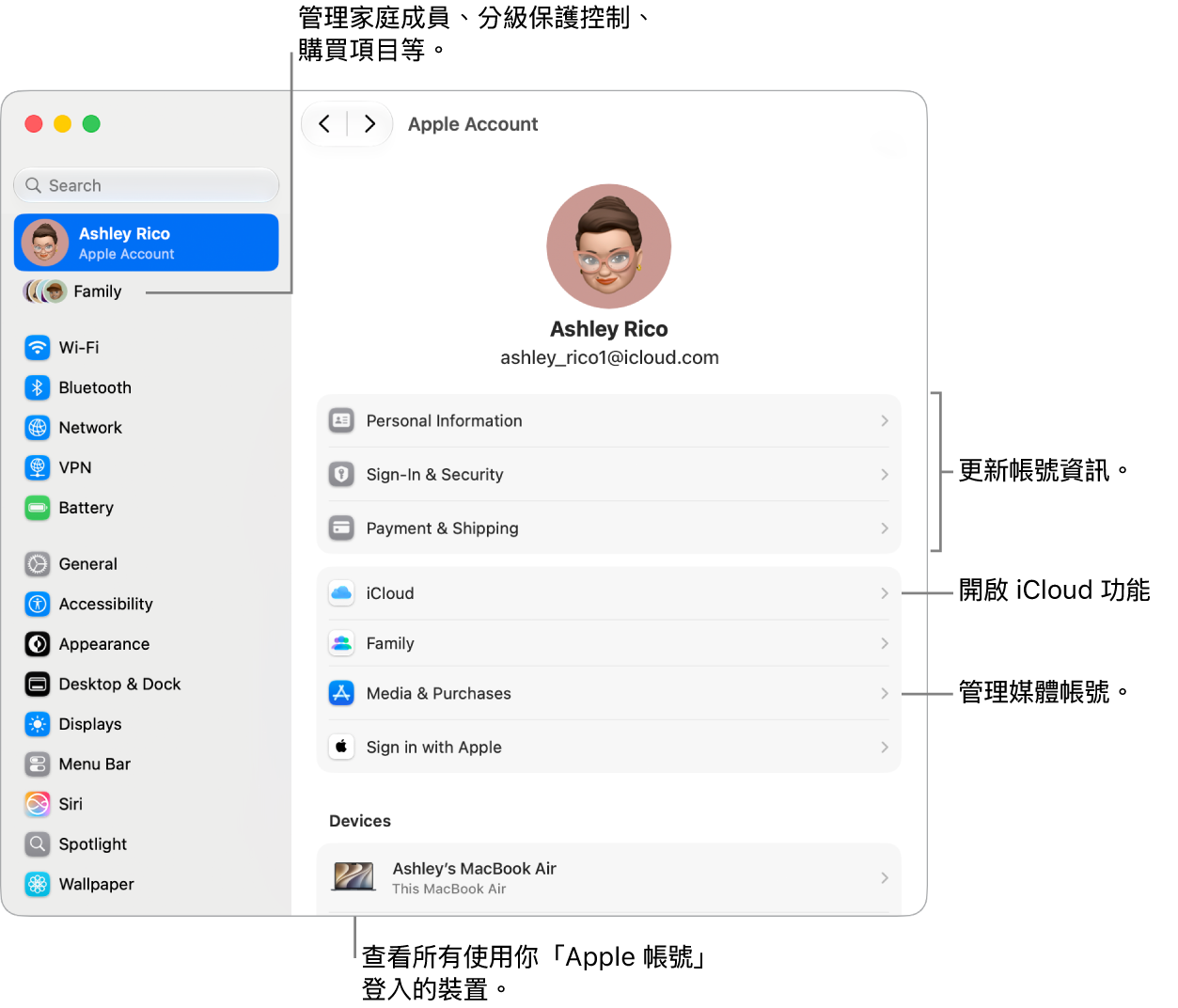The image size is (1178, 1008).
Task: Go forward with the right arrow button
Action: click(x=369, y=124)
